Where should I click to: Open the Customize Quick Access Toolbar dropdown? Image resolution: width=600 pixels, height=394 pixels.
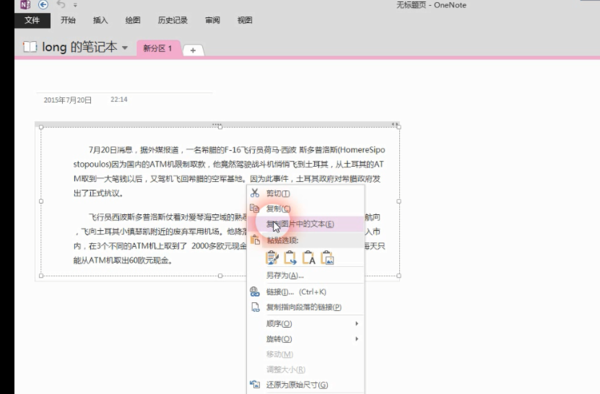click(x=75, y=5)
